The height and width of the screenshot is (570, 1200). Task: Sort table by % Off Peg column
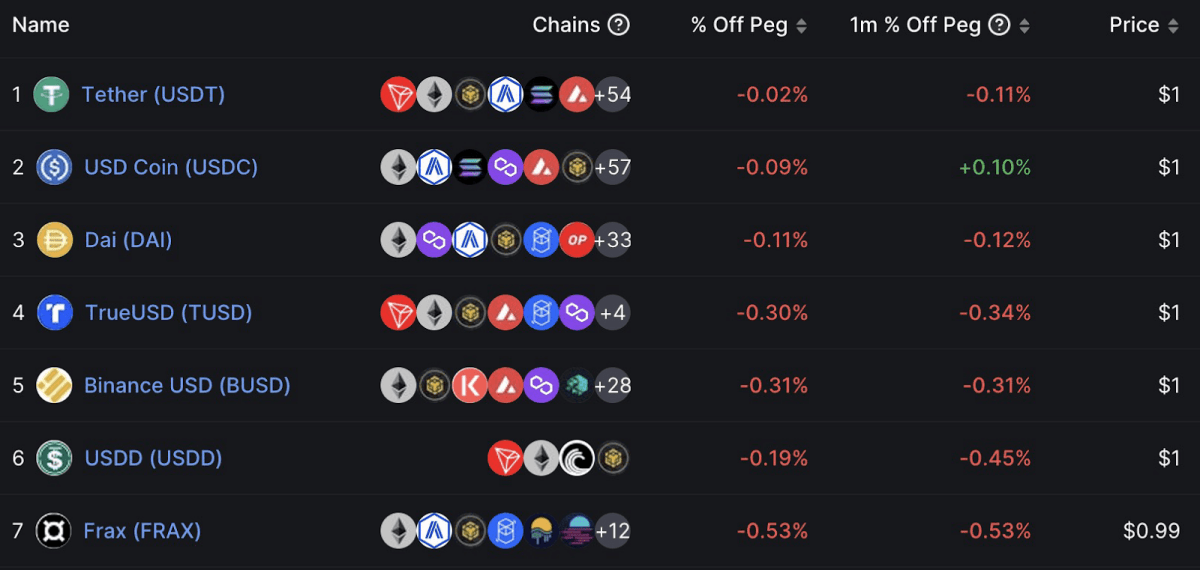[801, 26]
